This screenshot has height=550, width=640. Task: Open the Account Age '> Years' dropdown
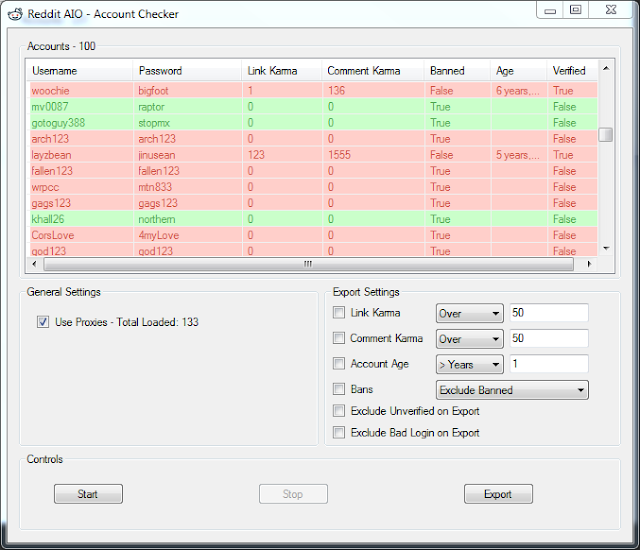[469, 364]
